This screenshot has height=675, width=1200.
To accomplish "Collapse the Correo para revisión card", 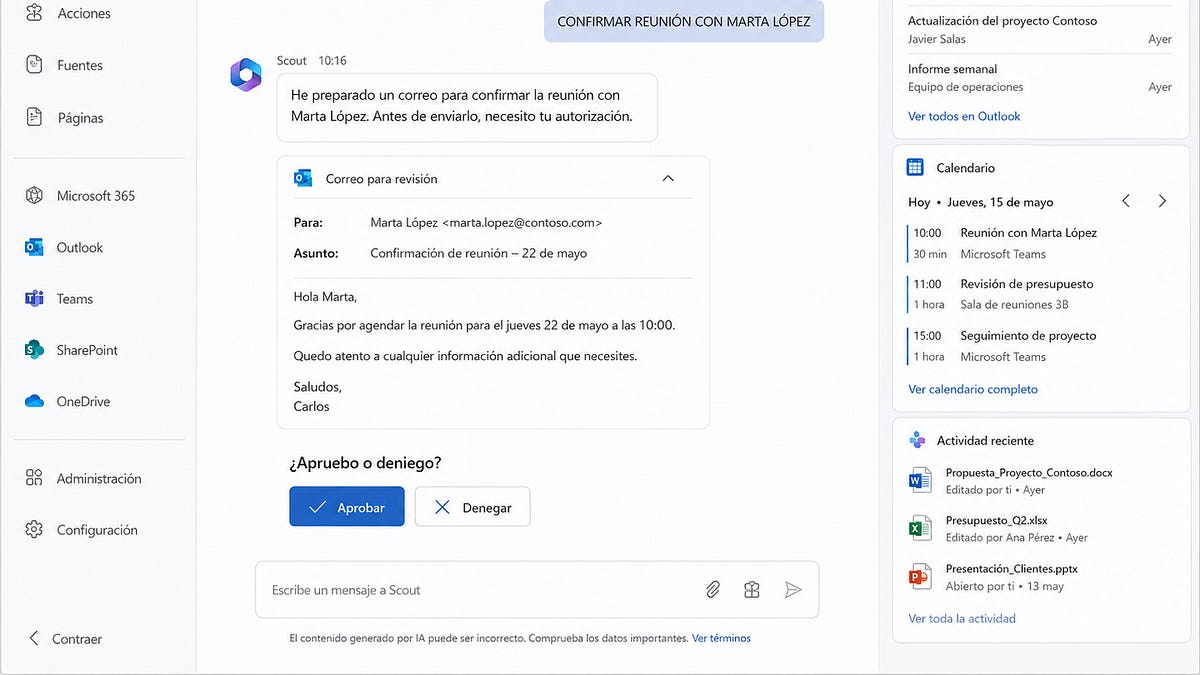I will [669, 178].
